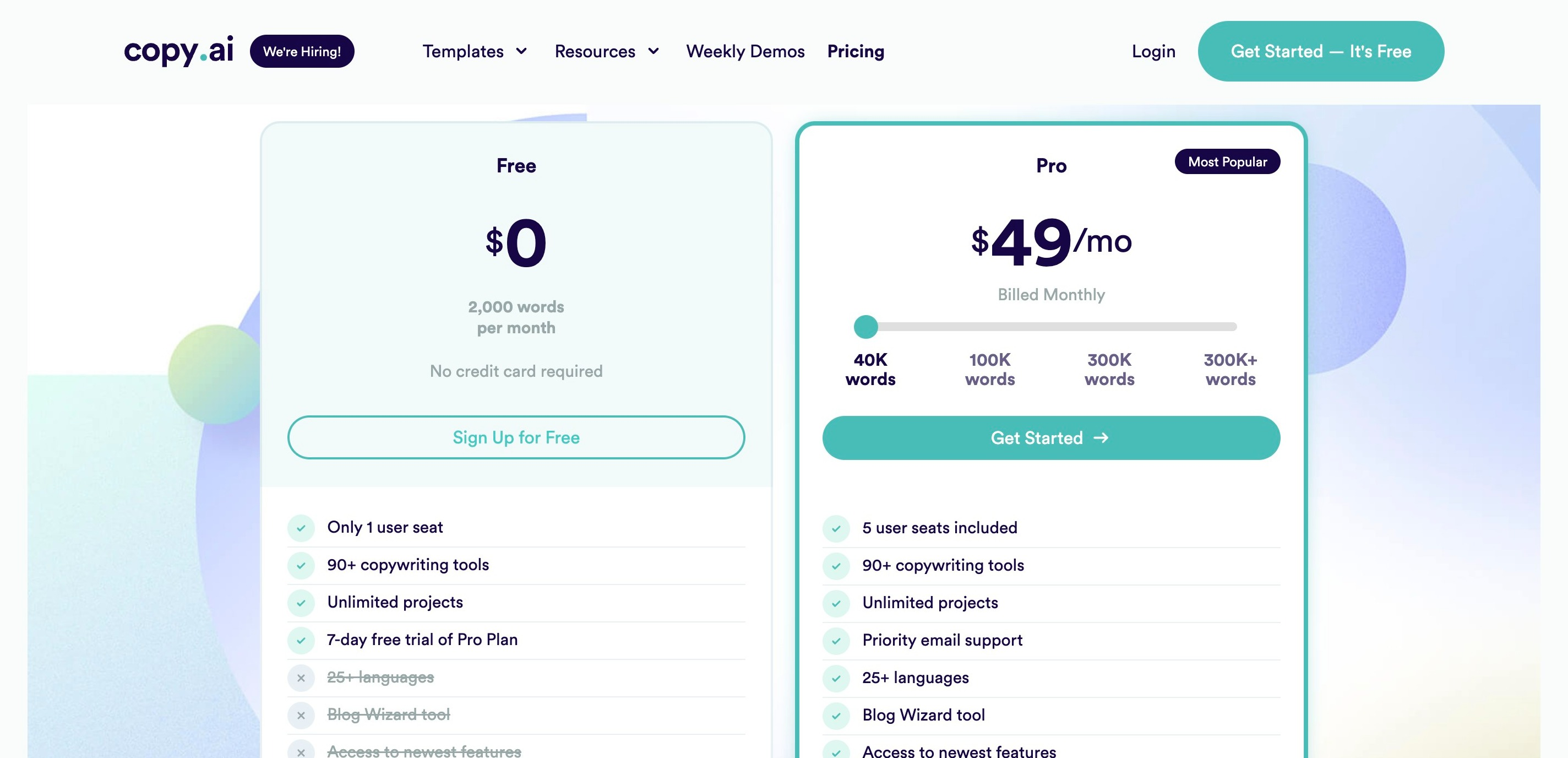This screenshot has height=758, width=1568.
Task: Click the checkmark next to Pro plan's Blog Wizard tool
Action: (836, 716)
